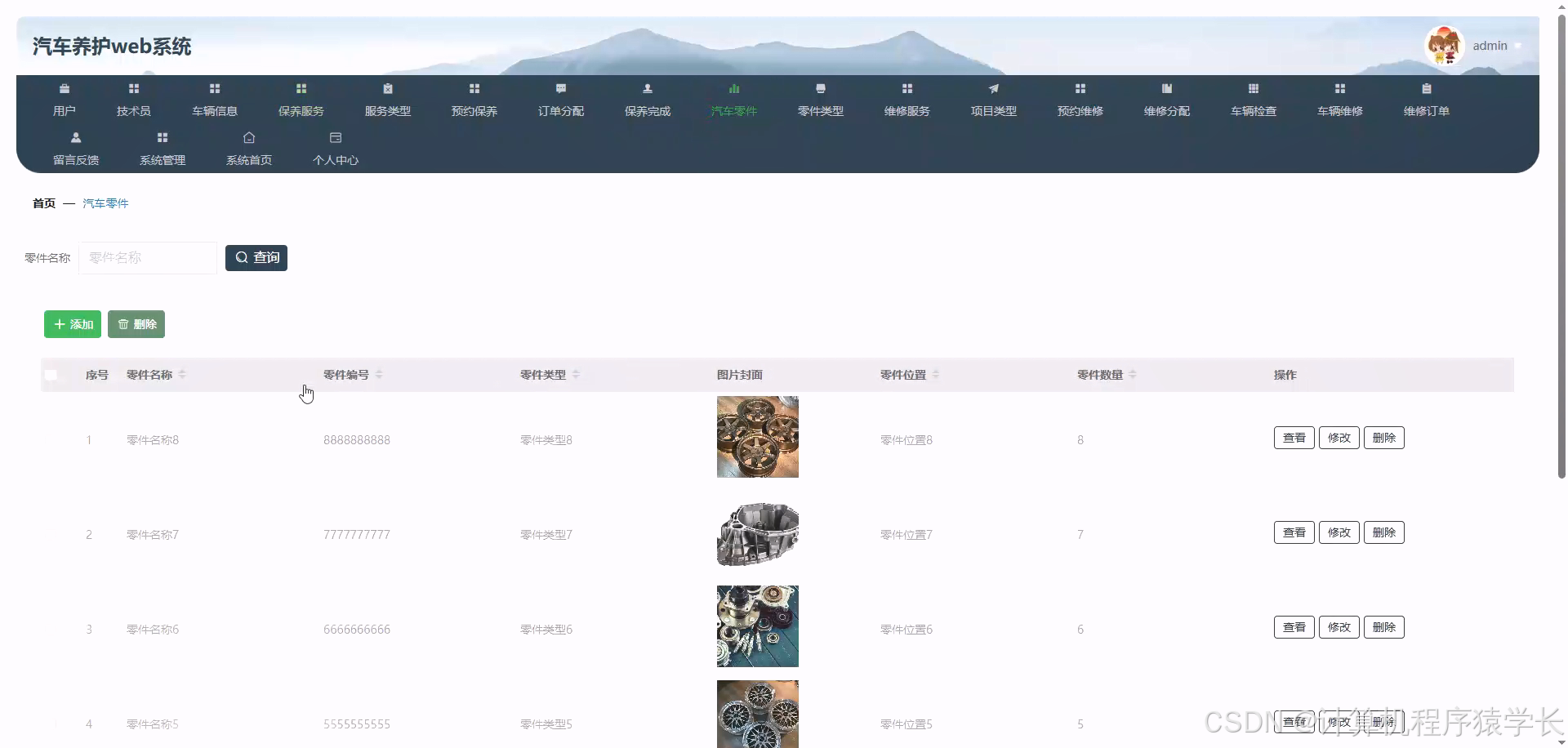Toggle the select-all checkbox in table header
This screenshot has width=1568, height=748.
pos(51,375)
